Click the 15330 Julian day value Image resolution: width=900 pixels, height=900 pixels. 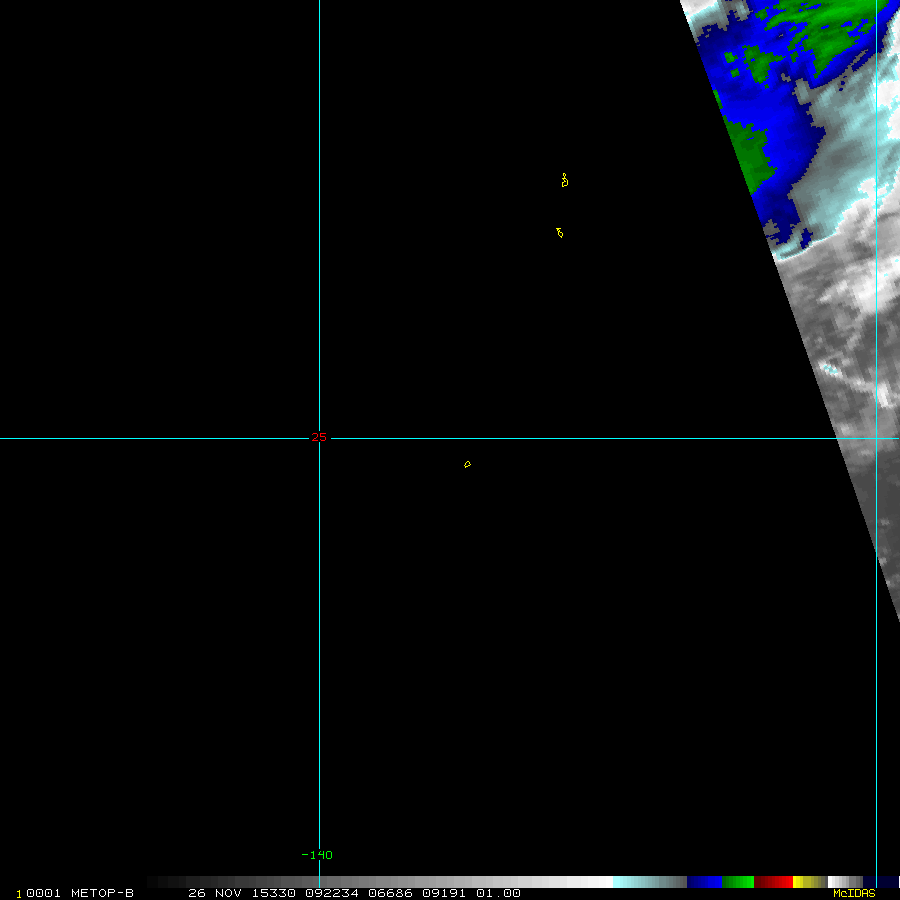click(274, 893)
